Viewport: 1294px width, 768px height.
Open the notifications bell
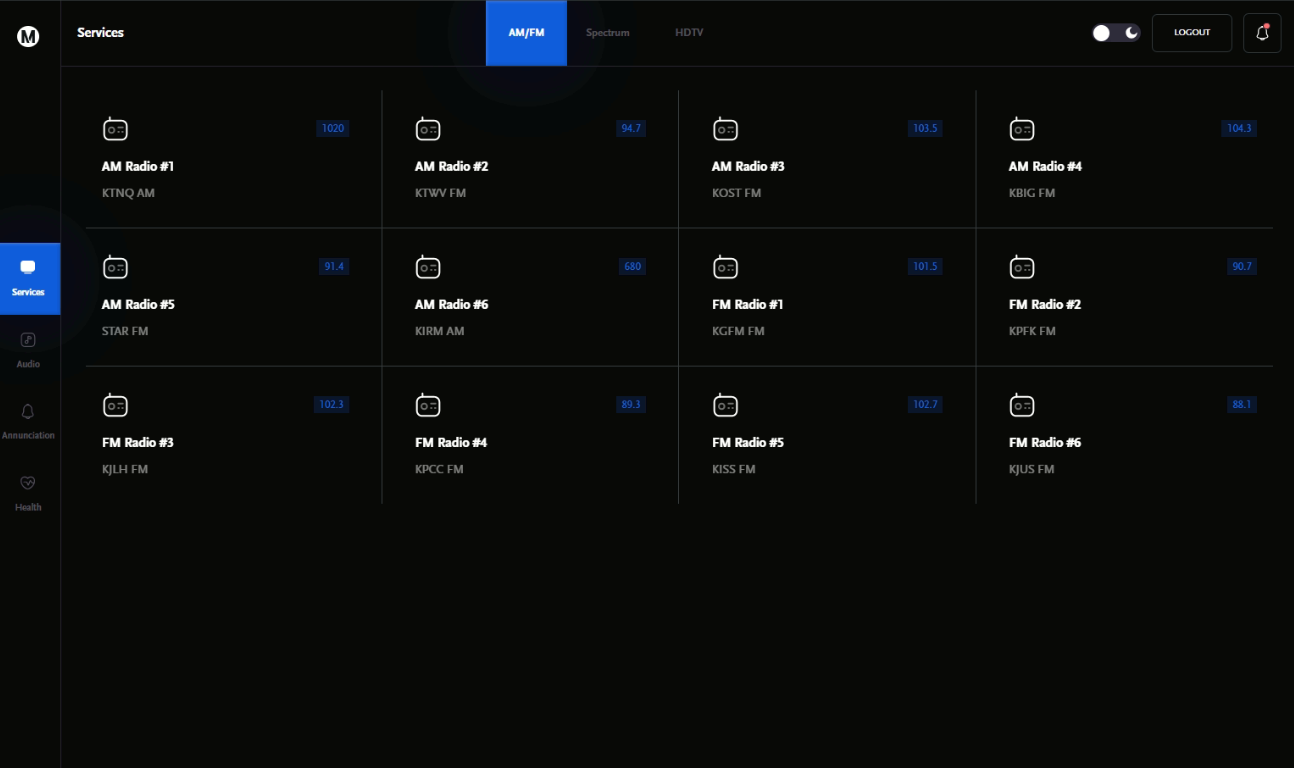click(x=1262, y=33)
